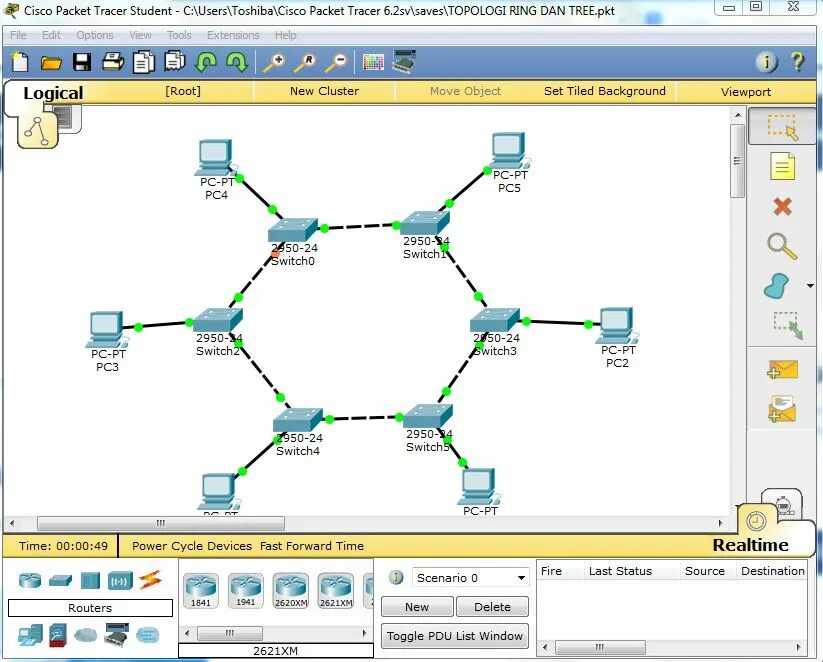The width and height of the screenshot is (823, 662).
Task: Select the Routers device category icon
Action: click(x=30, y=581)
